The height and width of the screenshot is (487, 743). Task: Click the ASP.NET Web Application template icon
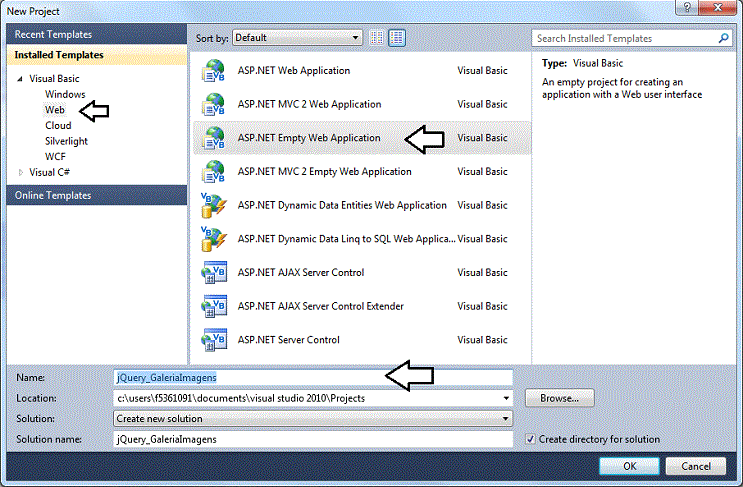[214, 71]
